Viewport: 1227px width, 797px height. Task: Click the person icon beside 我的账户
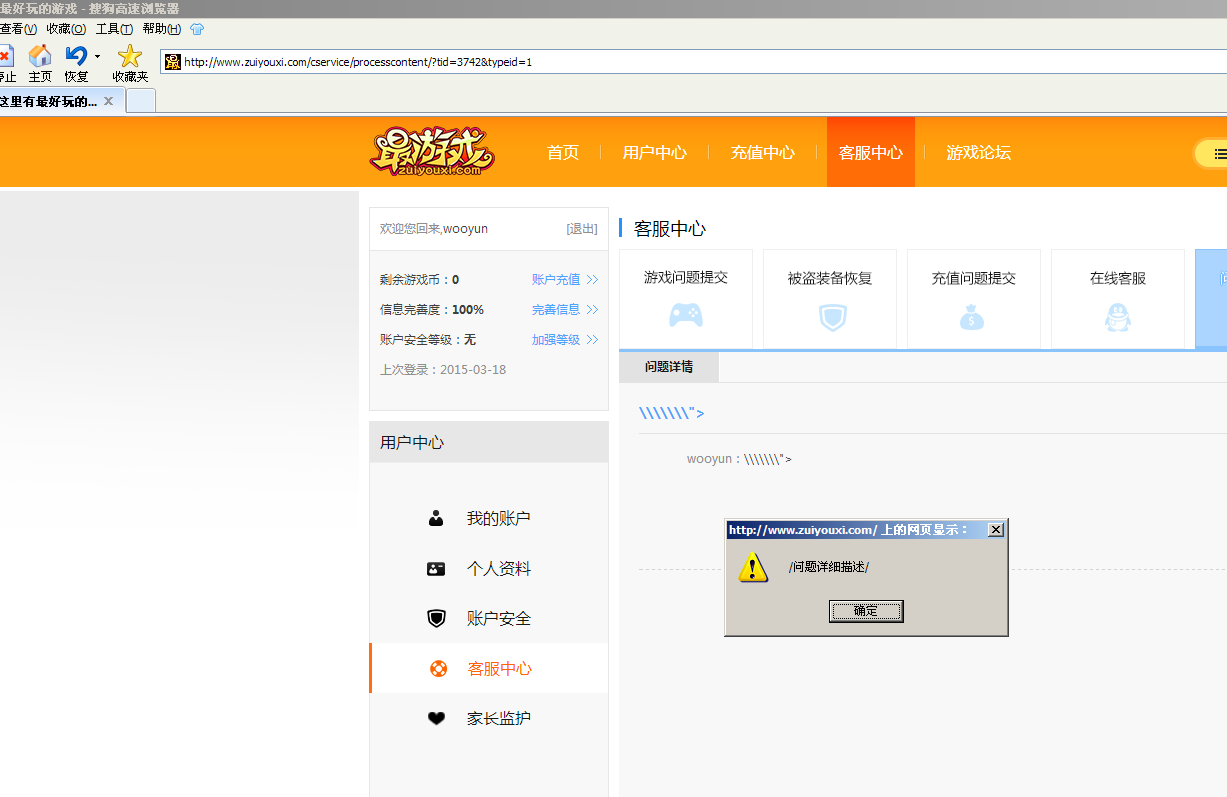(436, 519)
